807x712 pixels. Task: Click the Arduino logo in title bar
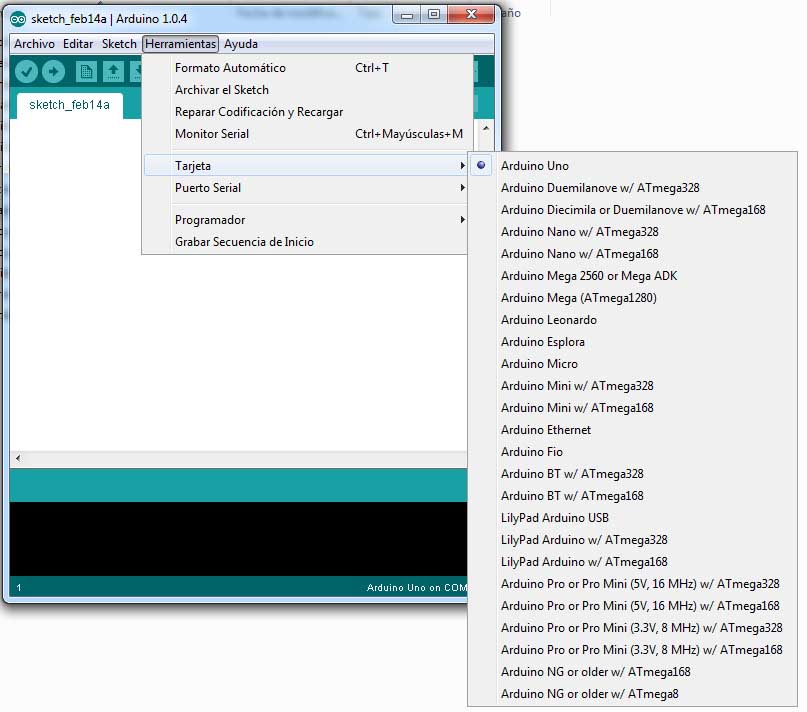tap(18, 19)
